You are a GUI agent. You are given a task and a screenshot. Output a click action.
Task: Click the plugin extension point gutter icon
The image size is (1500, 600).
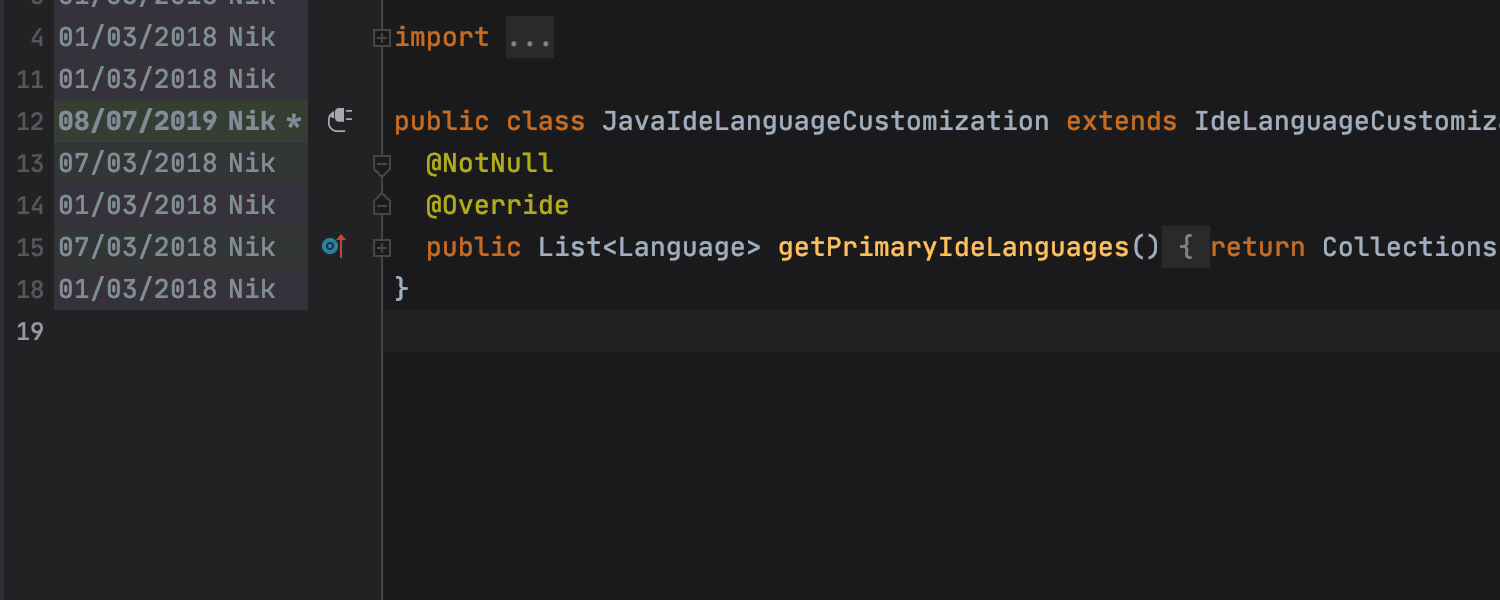coord(340,121)
